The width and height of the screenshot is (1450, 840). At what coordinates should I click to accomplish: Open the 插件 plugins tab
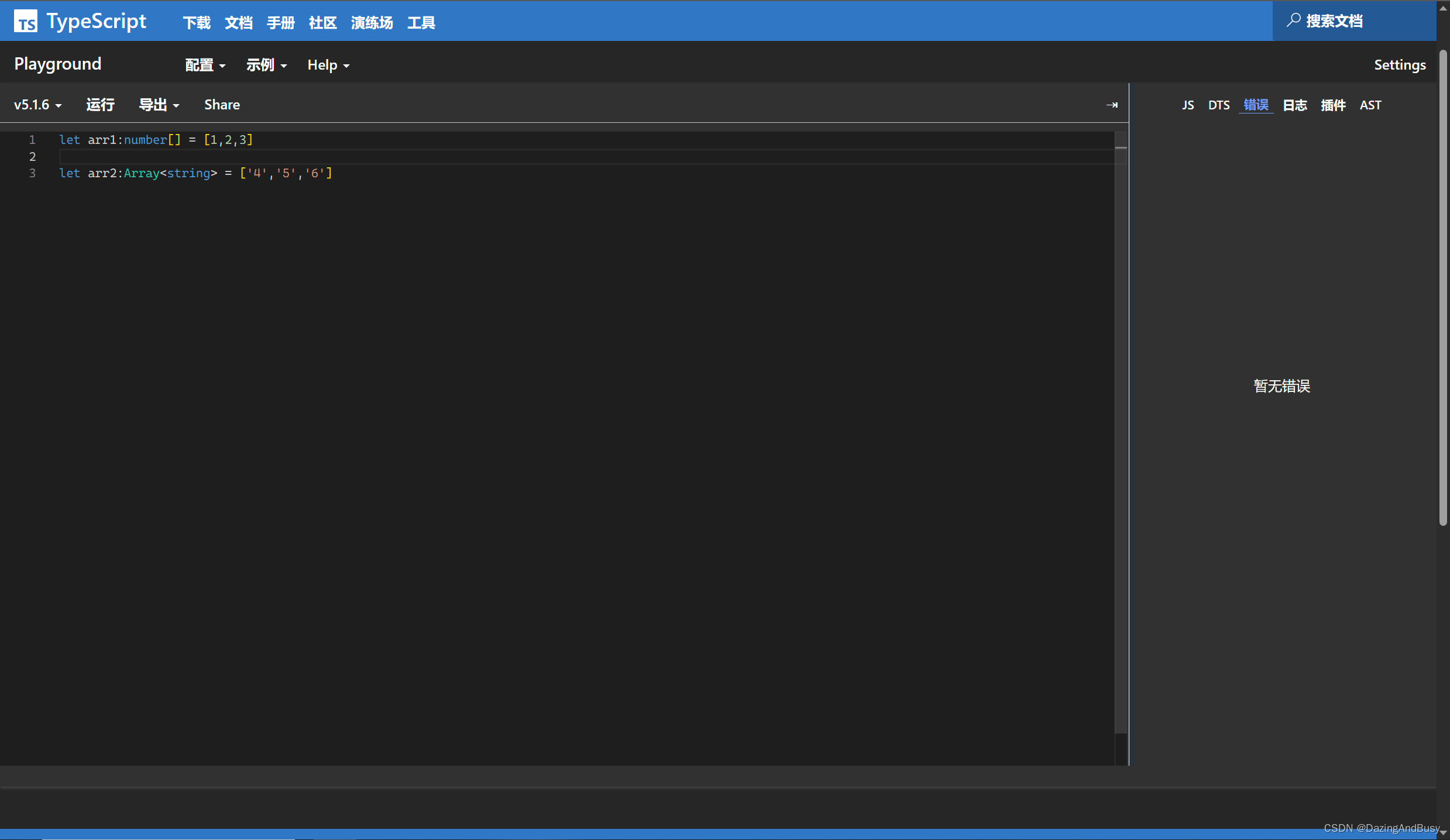coord(1332,105)
